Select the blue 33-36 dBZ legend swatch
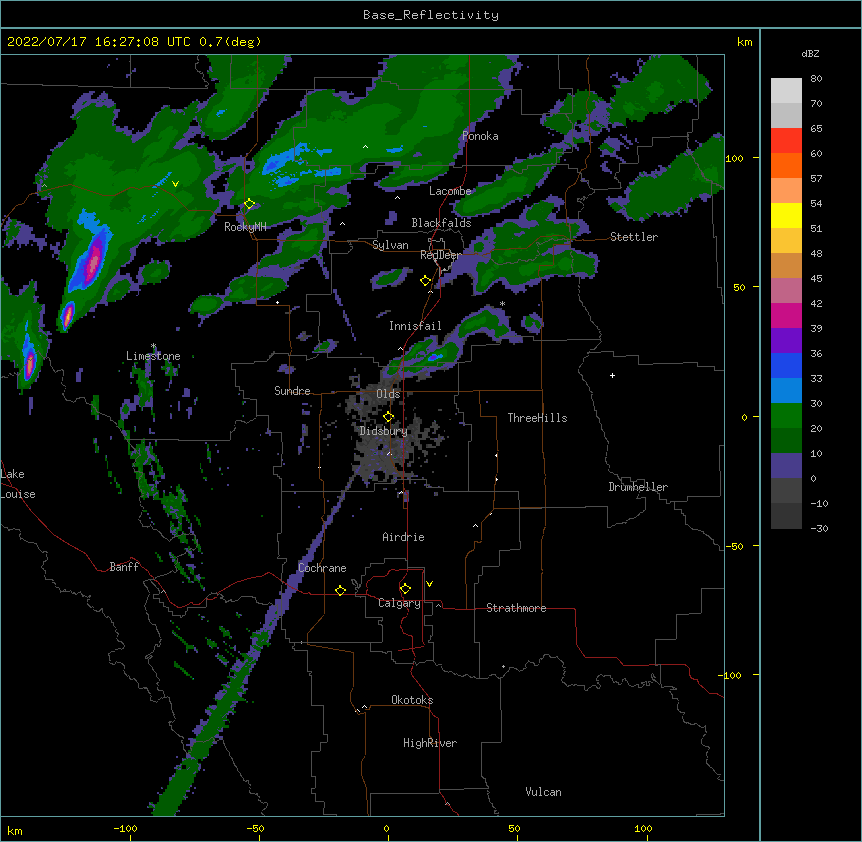 [786, 365]
